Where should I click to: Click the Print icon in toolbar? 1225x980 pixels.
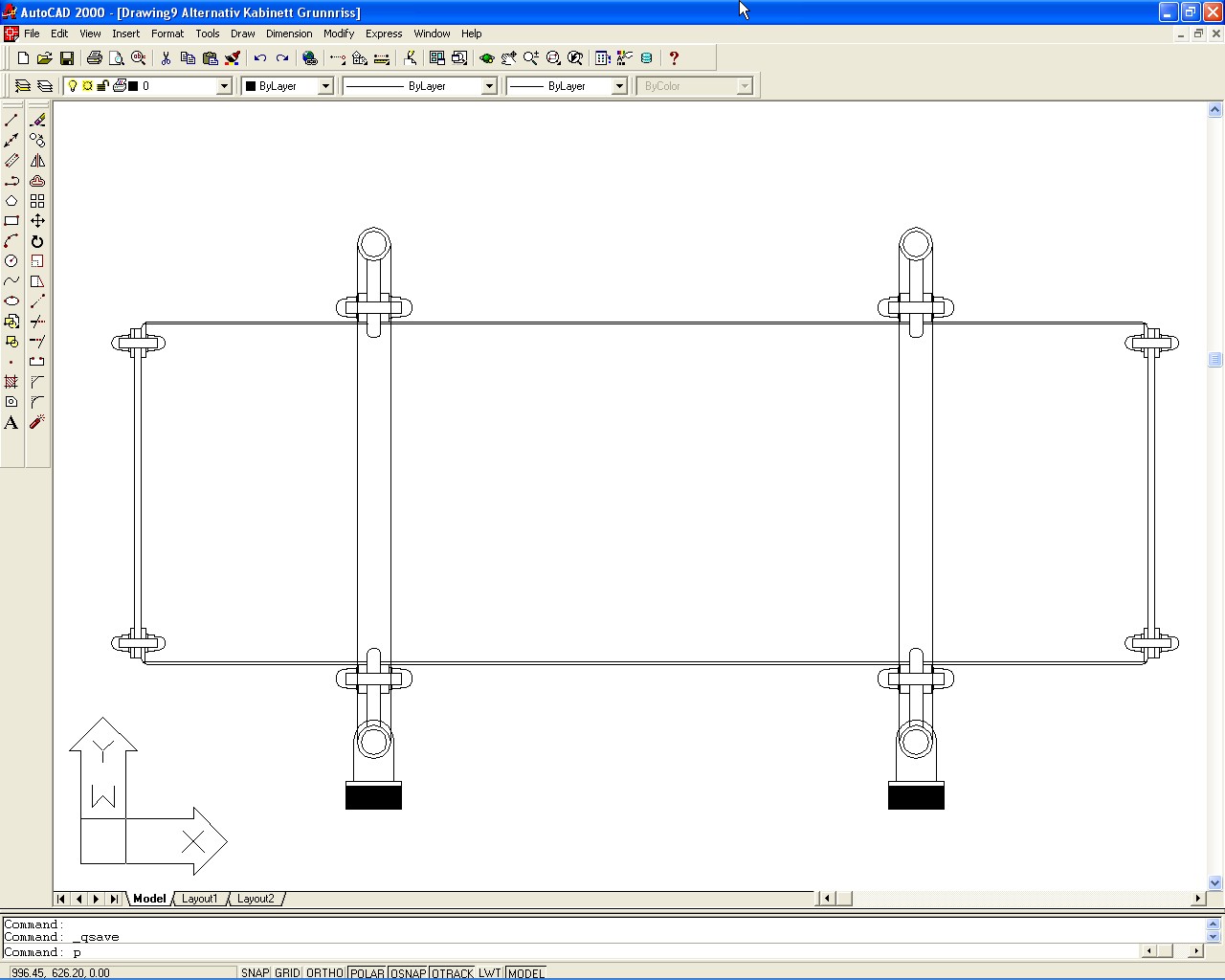coord(94,58)
